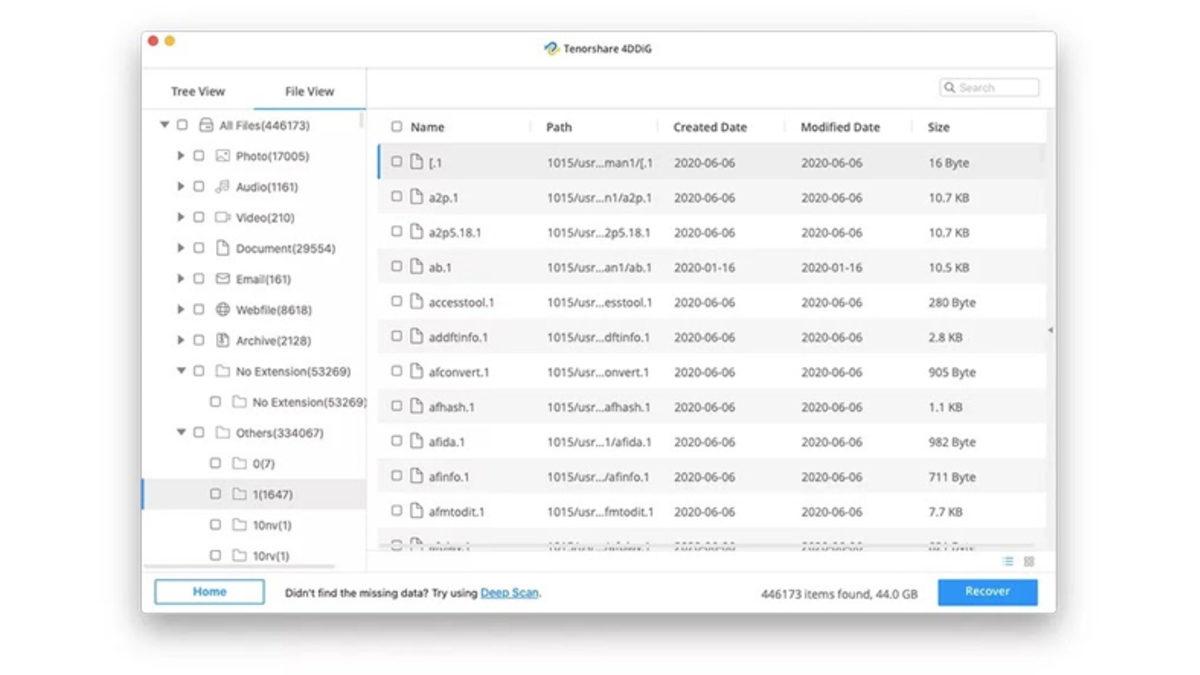
Task: Click the Webfile globe icon
Action: coord(222,310)
